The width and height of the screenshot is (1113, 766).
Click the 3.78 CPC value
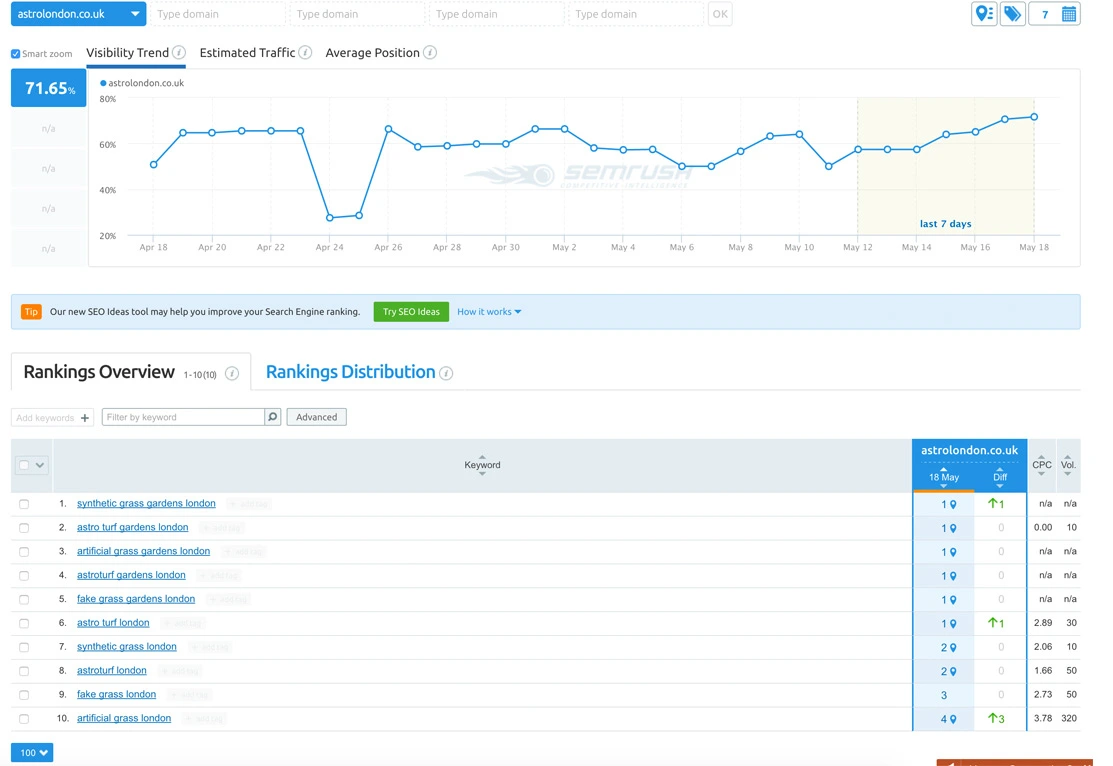[x=1043, y=718]
